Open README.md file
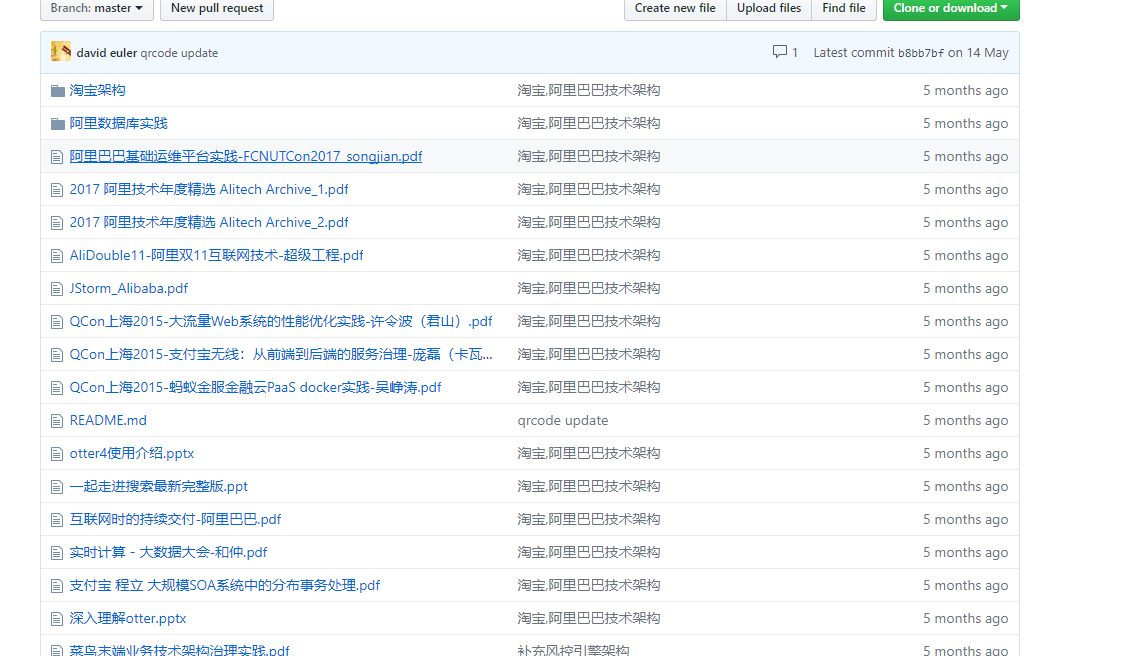The height and width of the screenshot is (656, 1122). click(x=108, y=420)
